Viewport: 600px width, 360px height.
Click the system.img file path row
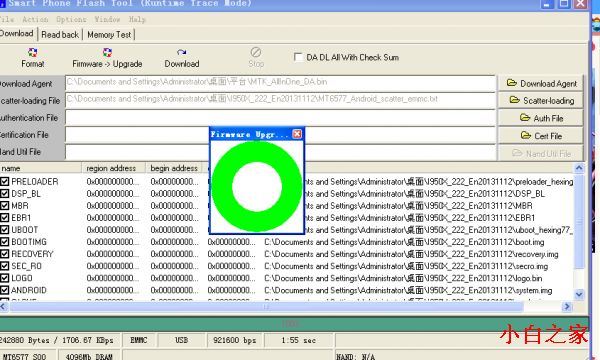pos(408,290)
